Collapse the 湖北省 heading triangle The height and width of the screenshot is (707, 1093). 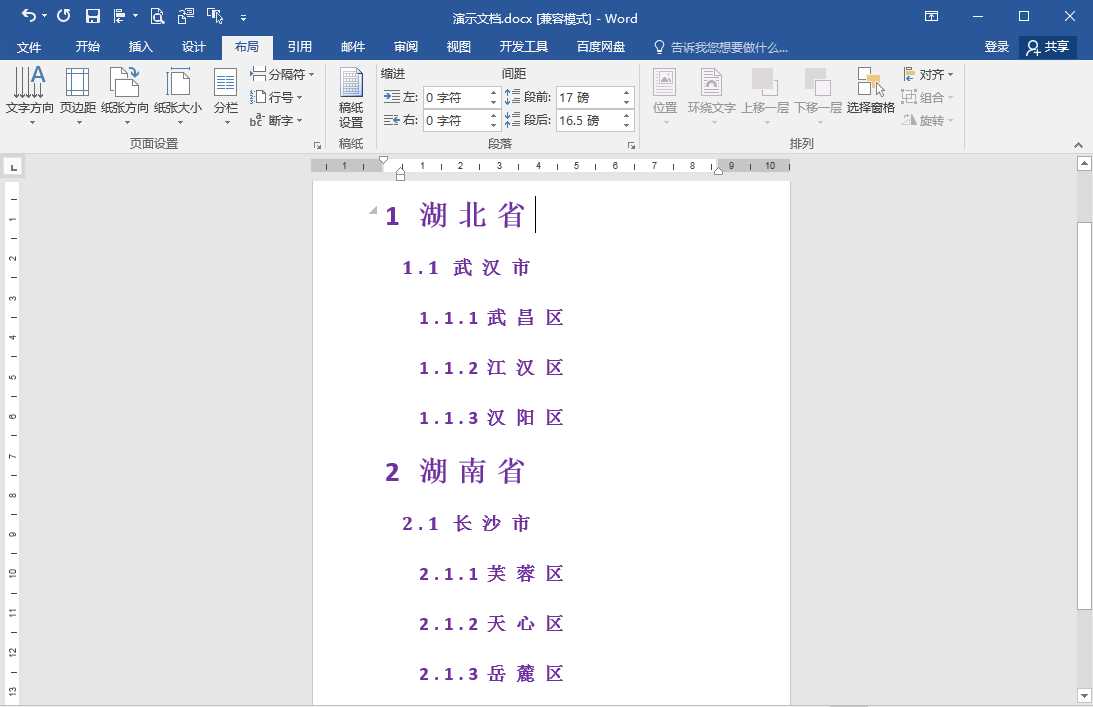pyautogui.click(x=371, y=211)
